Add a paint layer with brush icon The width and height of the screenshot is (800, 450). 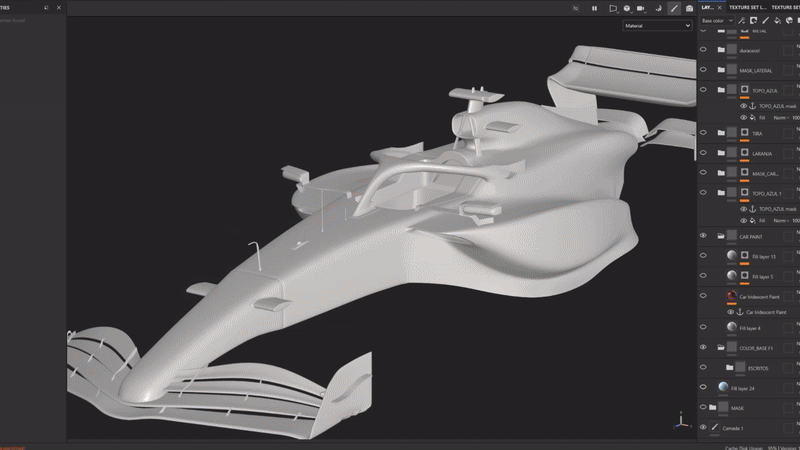coord(765,20)
